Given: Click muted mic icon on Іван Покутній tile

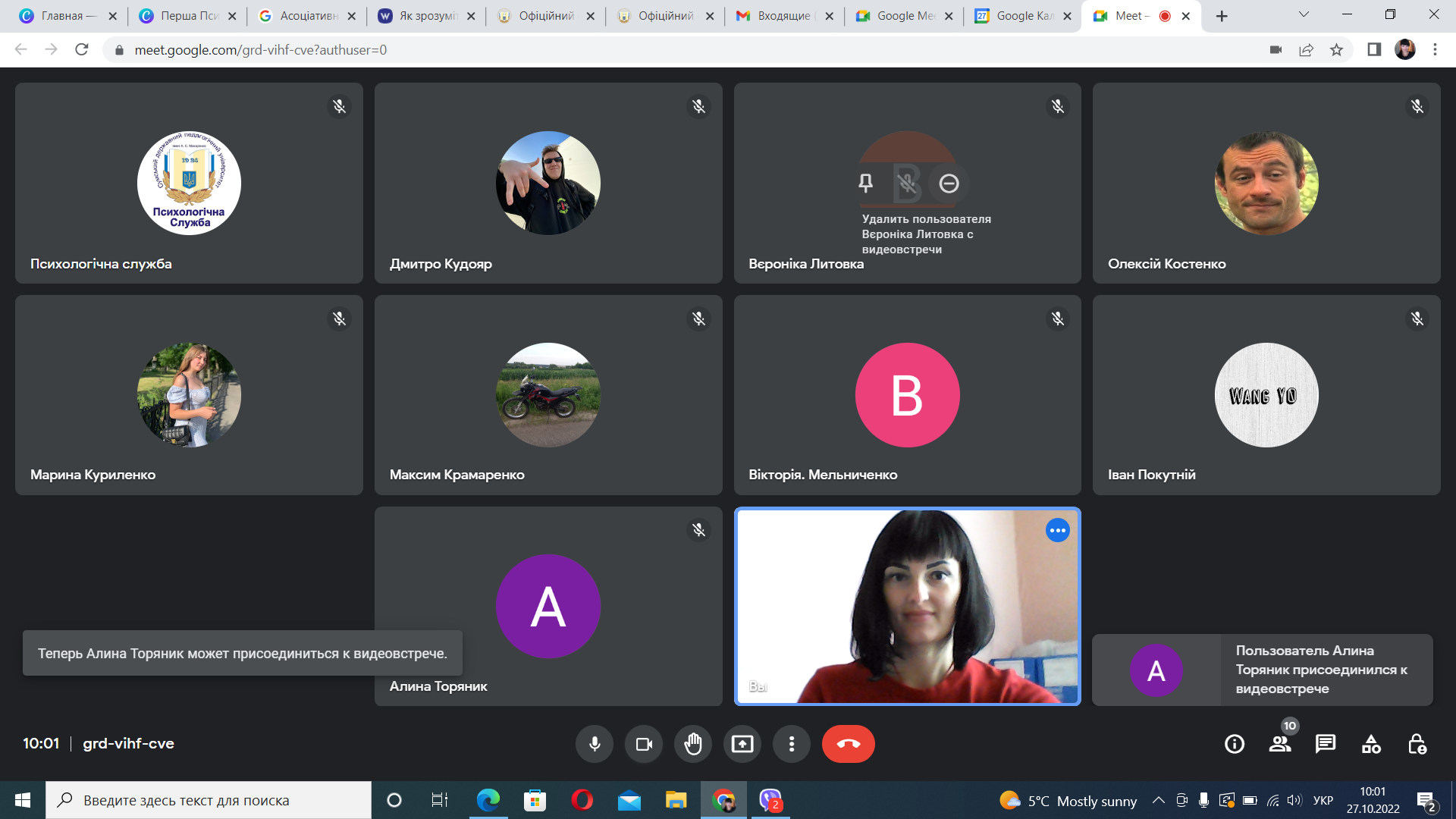Looking at the screenshot, I should coord(1417,318).
